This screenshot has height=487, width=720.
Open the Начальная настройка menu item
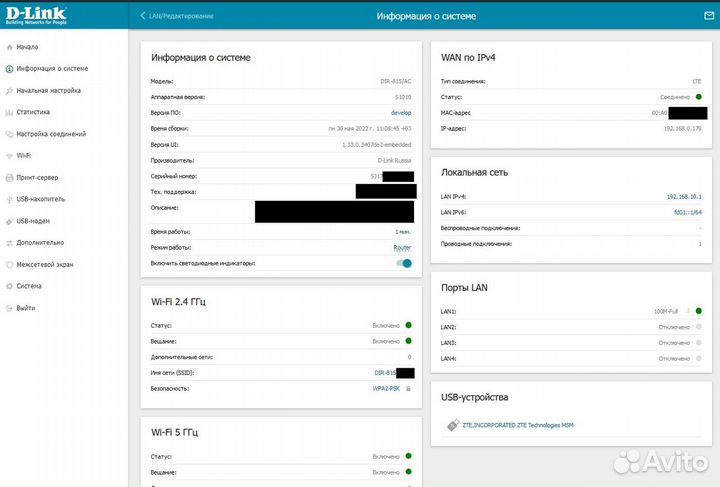pos(48,91)
